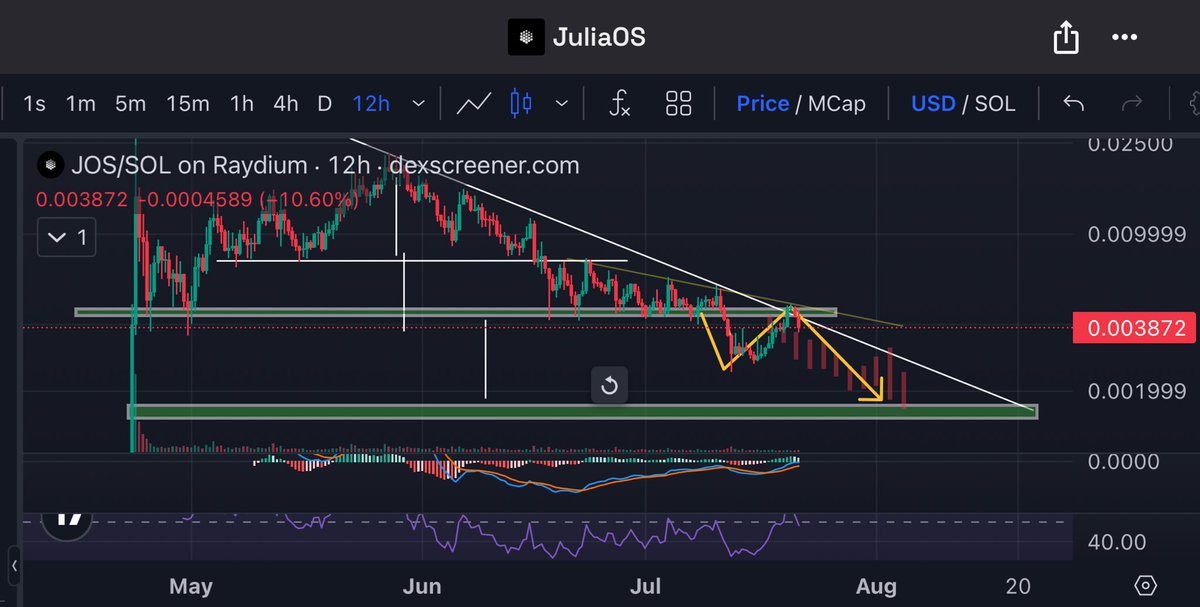1200x607 pixels.
Task: Select the 4h timeframe
Action: [x=285, y=103]
